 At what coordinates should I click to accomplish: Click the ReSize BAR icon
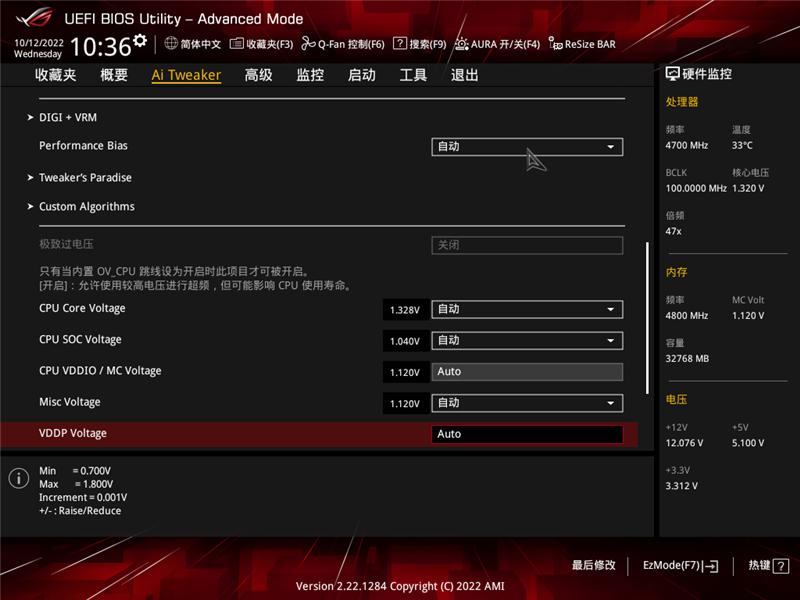tap(555, 43)
